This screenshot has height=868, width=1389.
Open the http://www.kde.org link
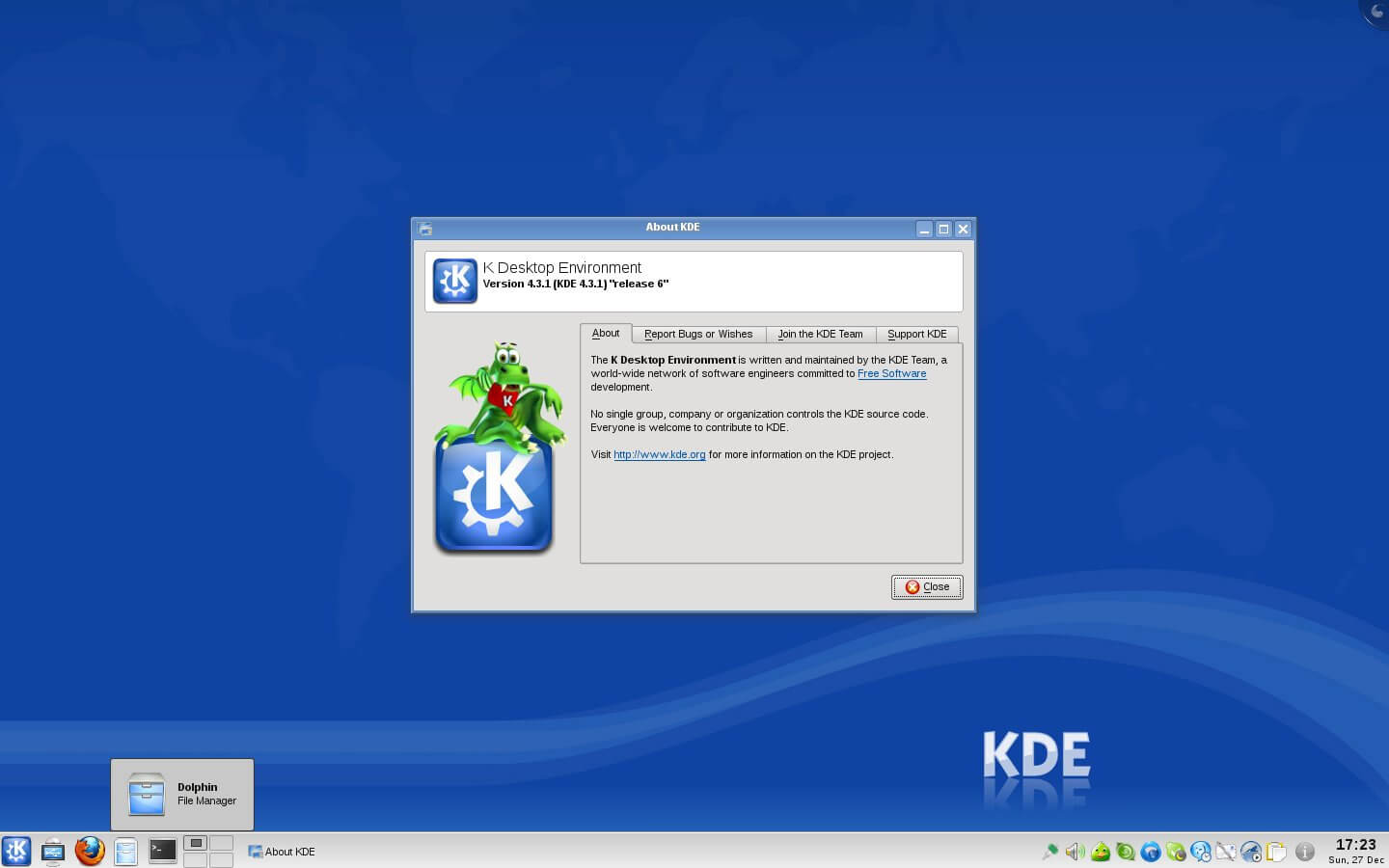(659, 454)
